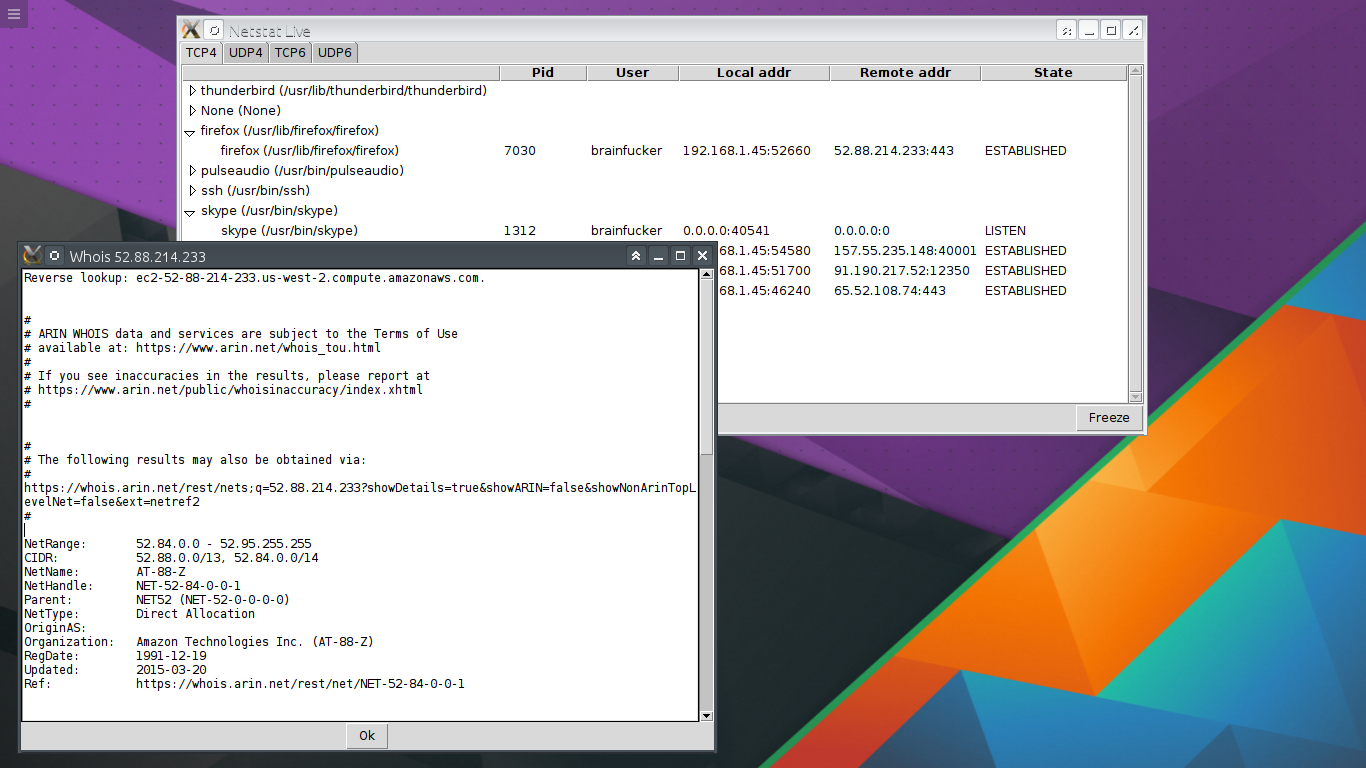Click the arin.net whois_tou.html URL text
Image resolution: width=1366 pixels, height=768 pixels.
coord(258,348)
